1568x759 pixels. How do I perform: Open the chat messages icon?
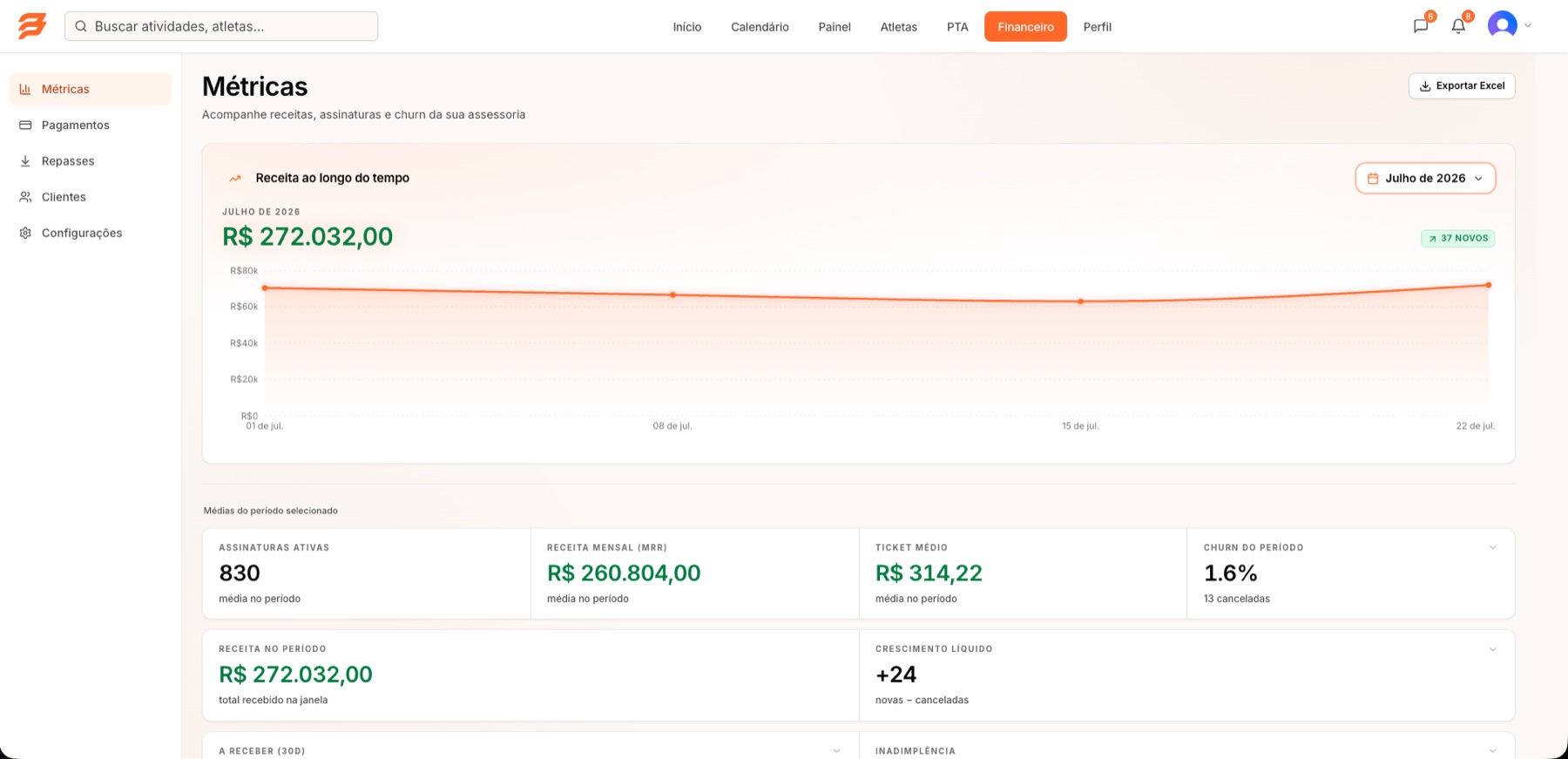(1421, 26)
